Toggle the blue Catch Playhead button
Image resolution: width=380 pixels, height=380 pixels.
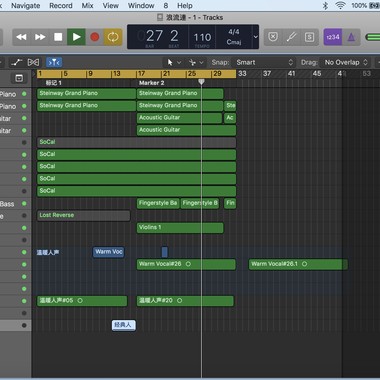[x=54, y=62]
